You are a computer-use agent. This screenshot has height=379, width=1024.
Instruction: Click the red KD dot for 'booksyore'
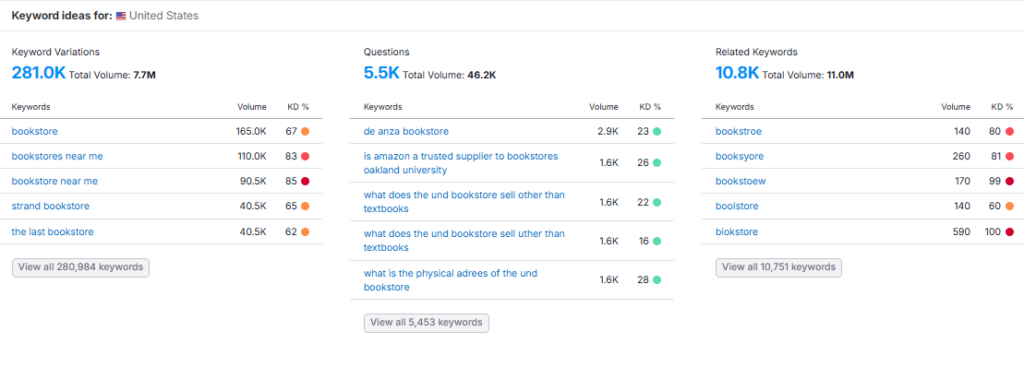click(1010, 156)
